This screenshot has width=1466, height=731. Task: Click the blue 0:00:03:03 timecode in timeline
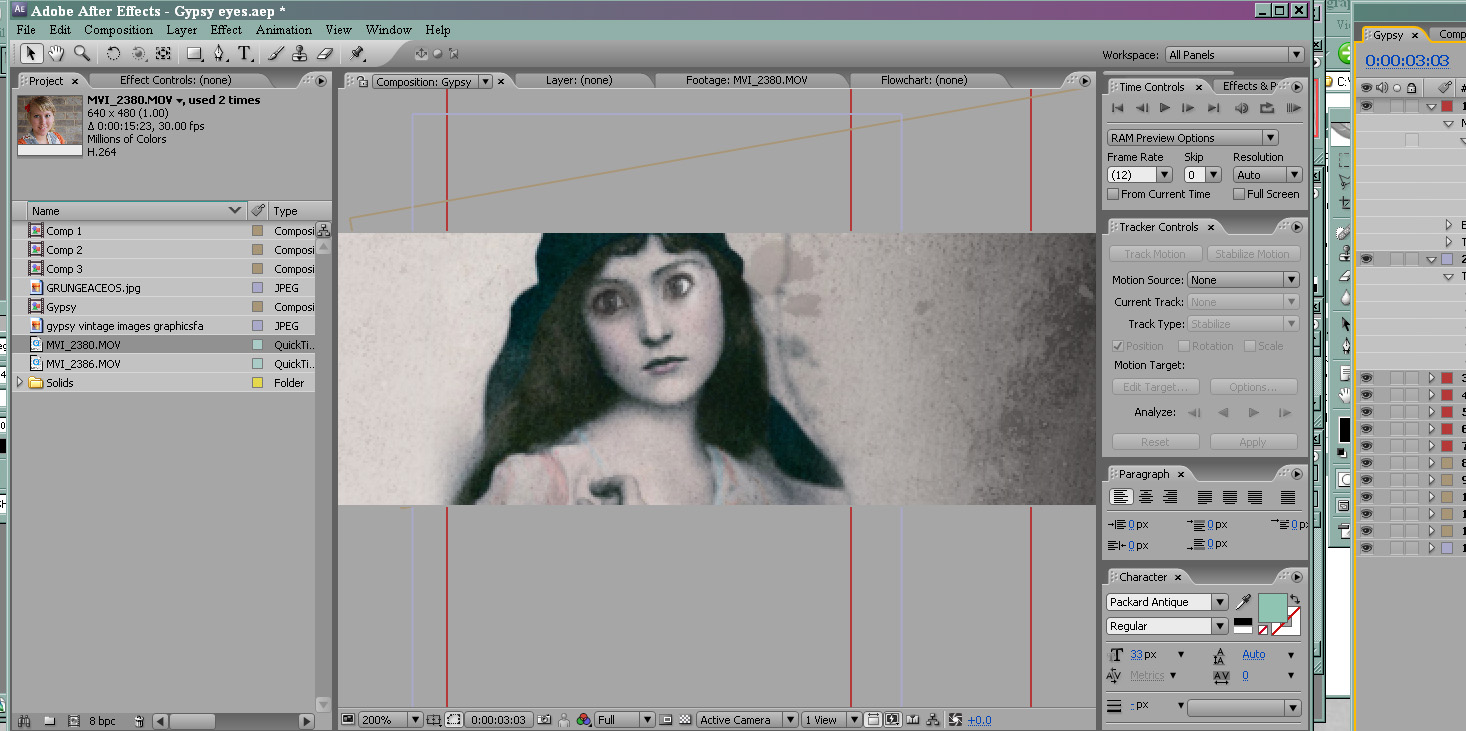tap(1407, 61)
